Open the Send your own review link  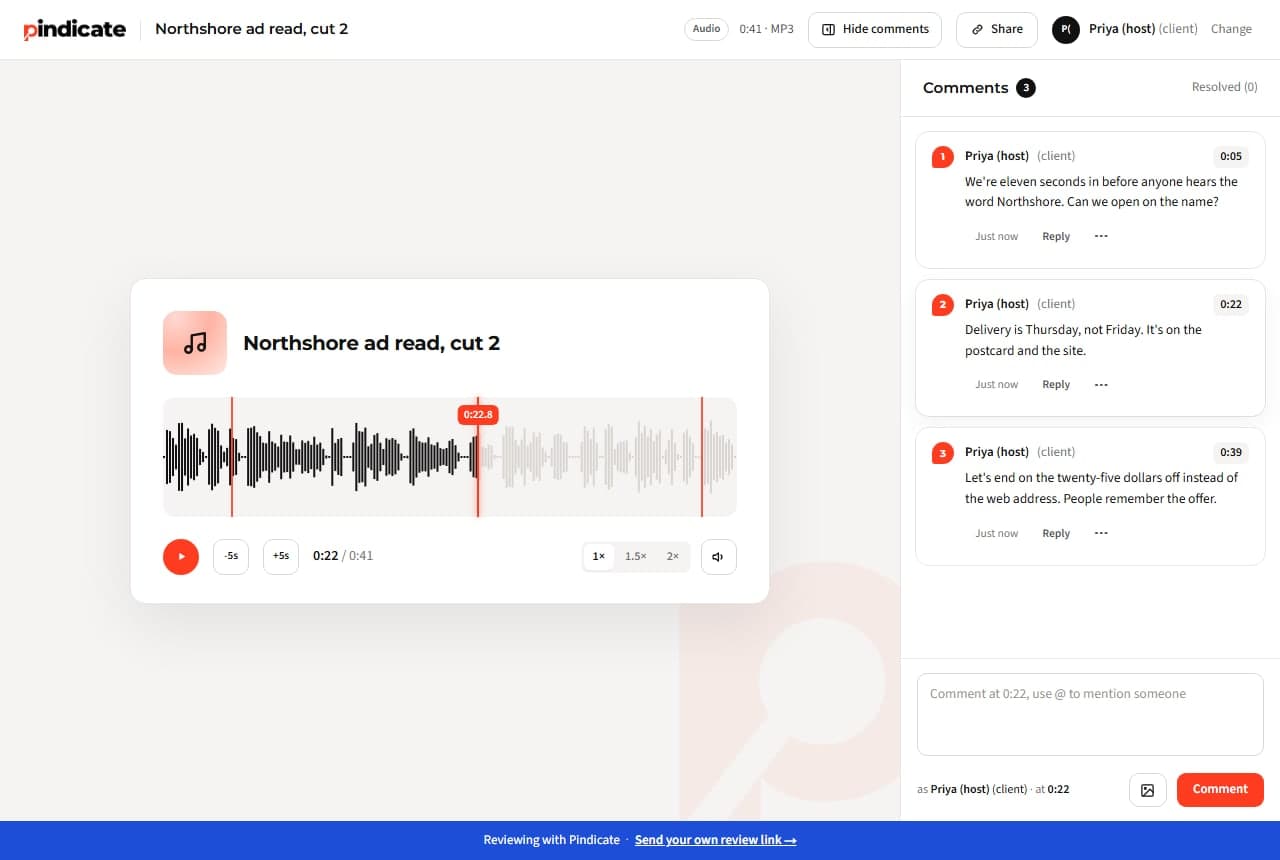[715, 840]
